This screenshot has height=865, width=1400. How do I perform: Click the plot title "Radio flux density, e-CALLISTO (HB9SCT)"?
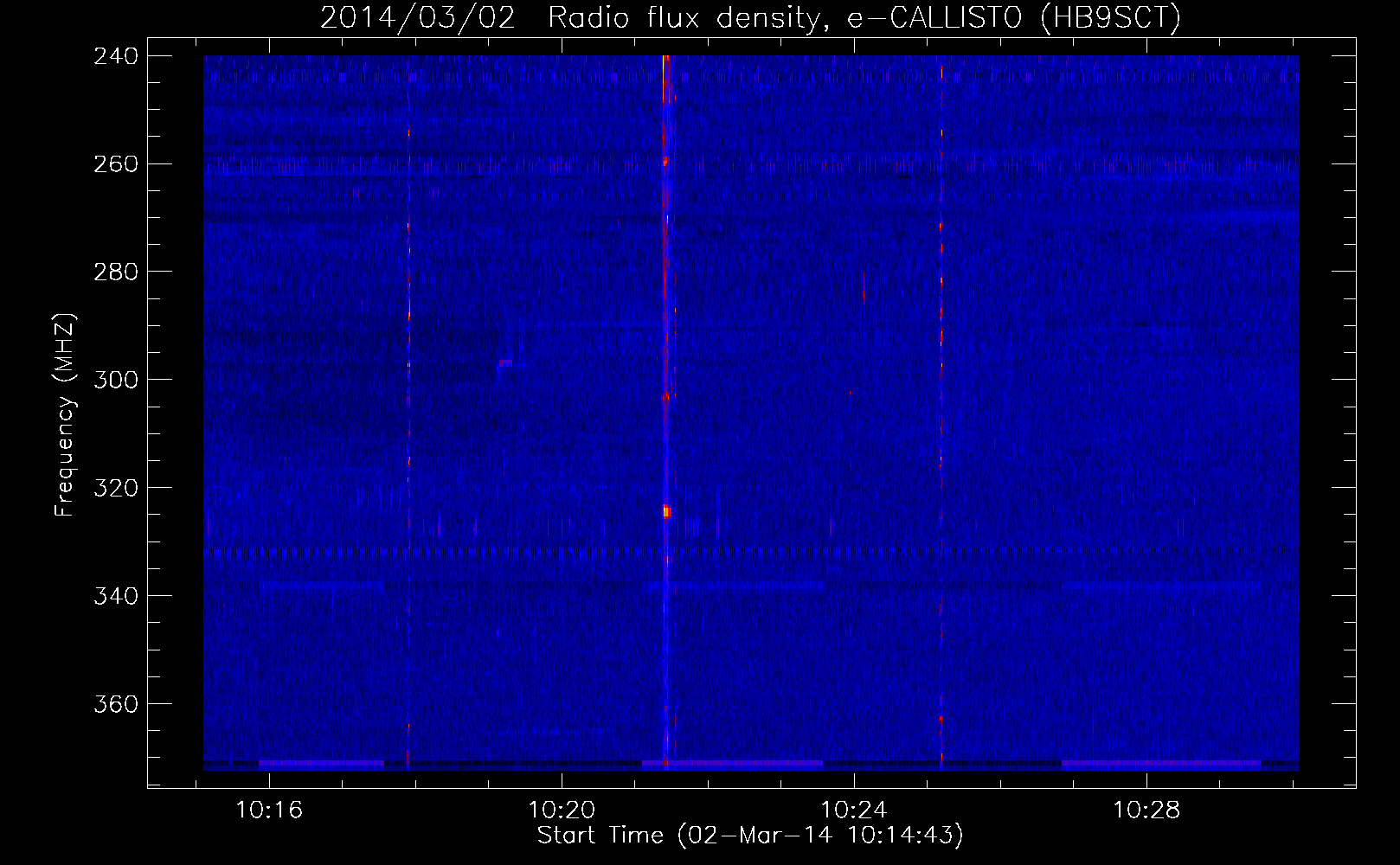pos(864,17)
